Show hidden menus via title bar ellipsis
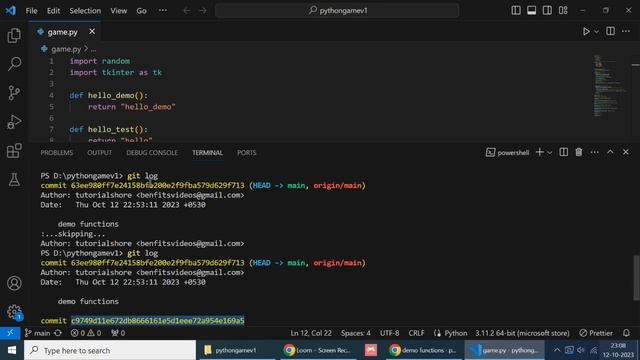The height and width of the screenshot is (360, 640). pyautogui.click(x=162, y=11)
